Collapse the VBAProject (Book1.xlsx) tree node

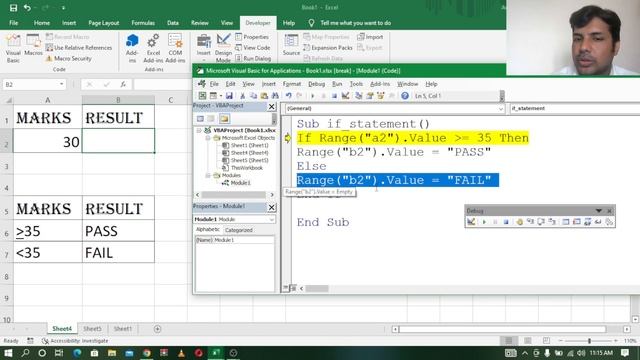coord(199,130)
